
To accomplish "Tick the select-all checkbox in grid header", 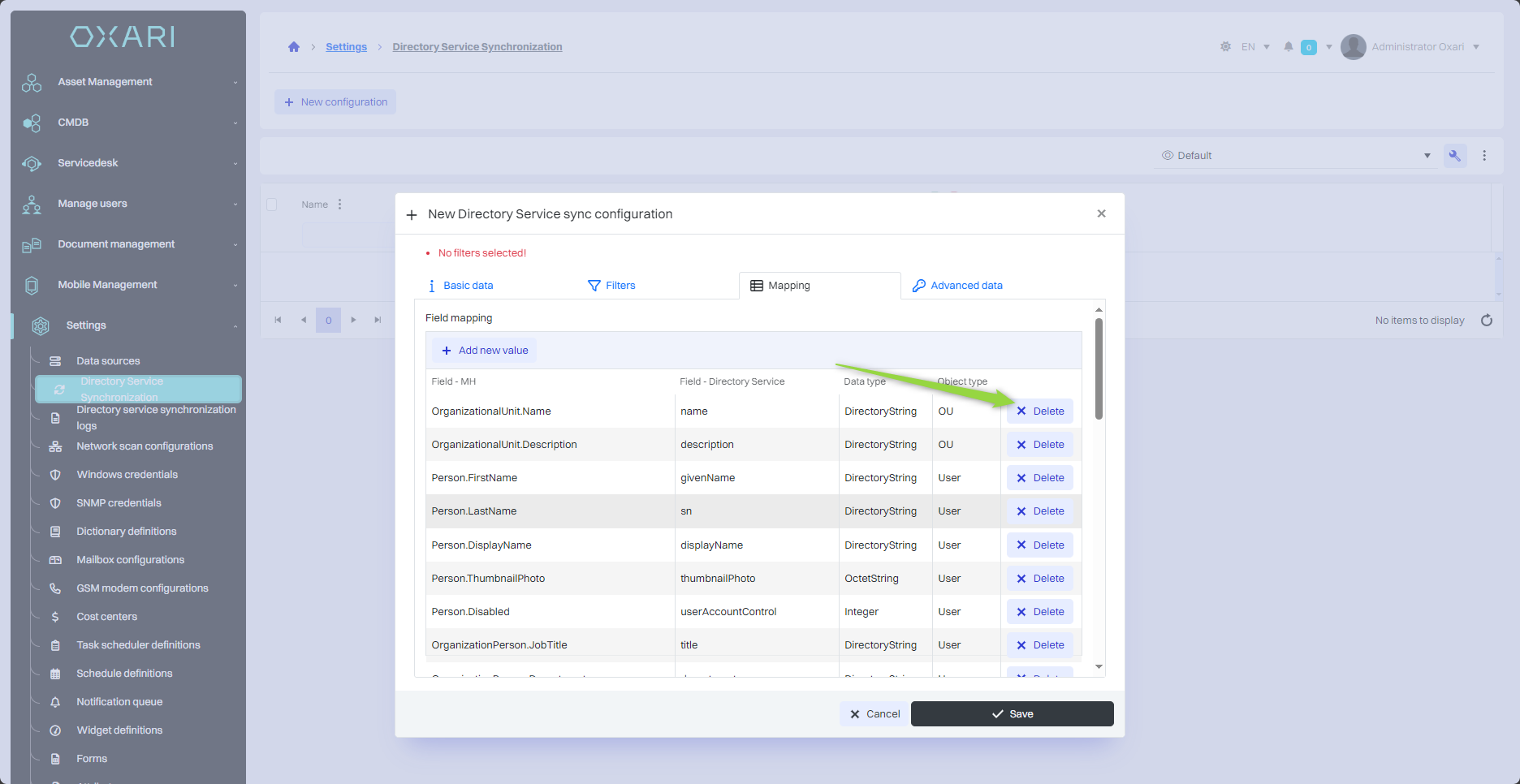I will click(x=272, y=205).
